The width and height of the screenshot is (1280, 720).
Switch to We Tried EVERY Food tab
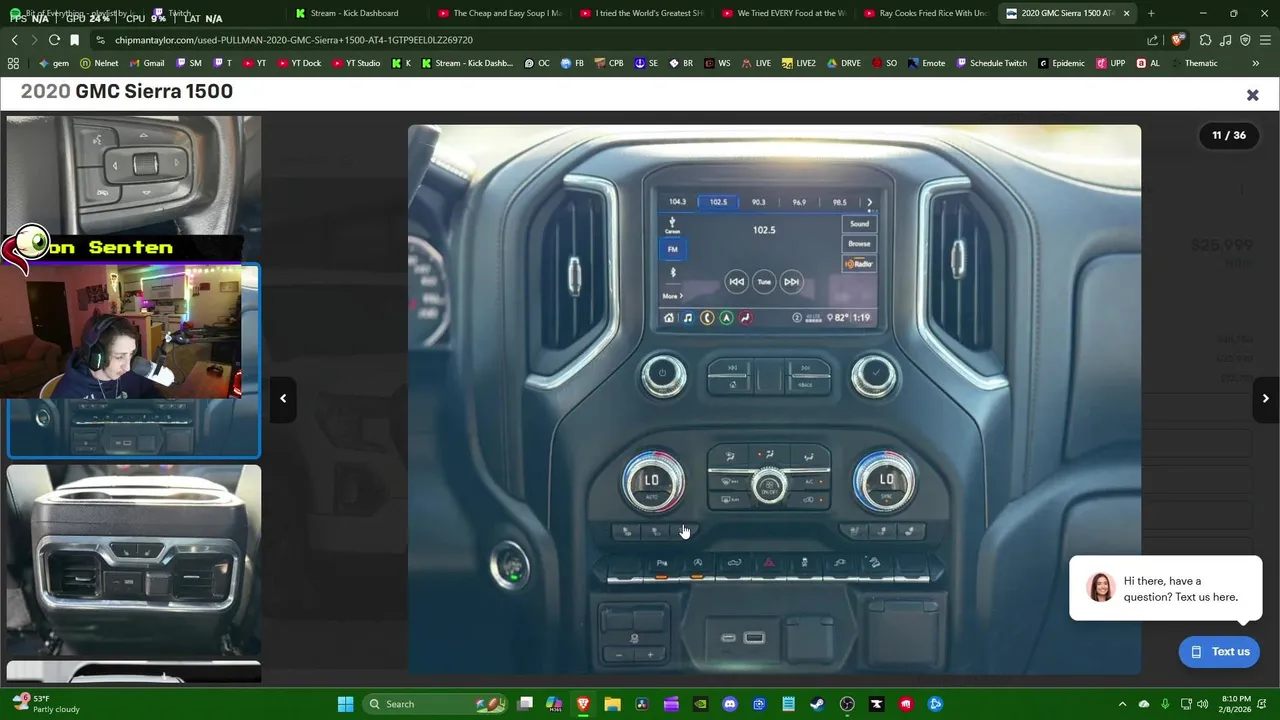pos(785,13)
